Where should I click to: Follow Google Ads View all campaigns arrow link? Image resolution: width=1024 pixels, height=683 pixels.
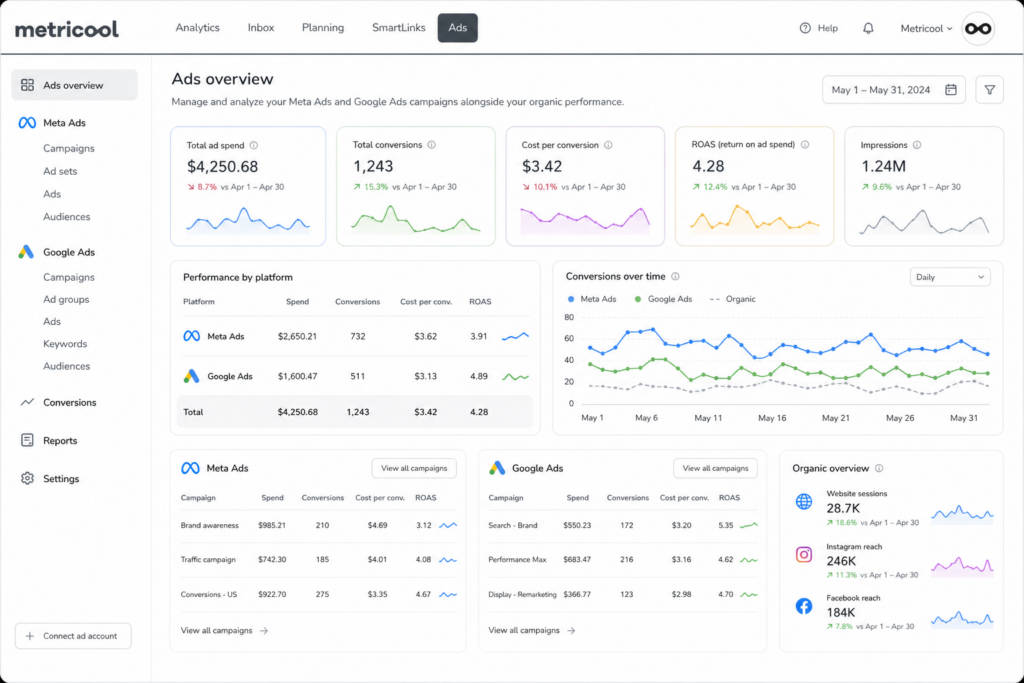point(532,631)
